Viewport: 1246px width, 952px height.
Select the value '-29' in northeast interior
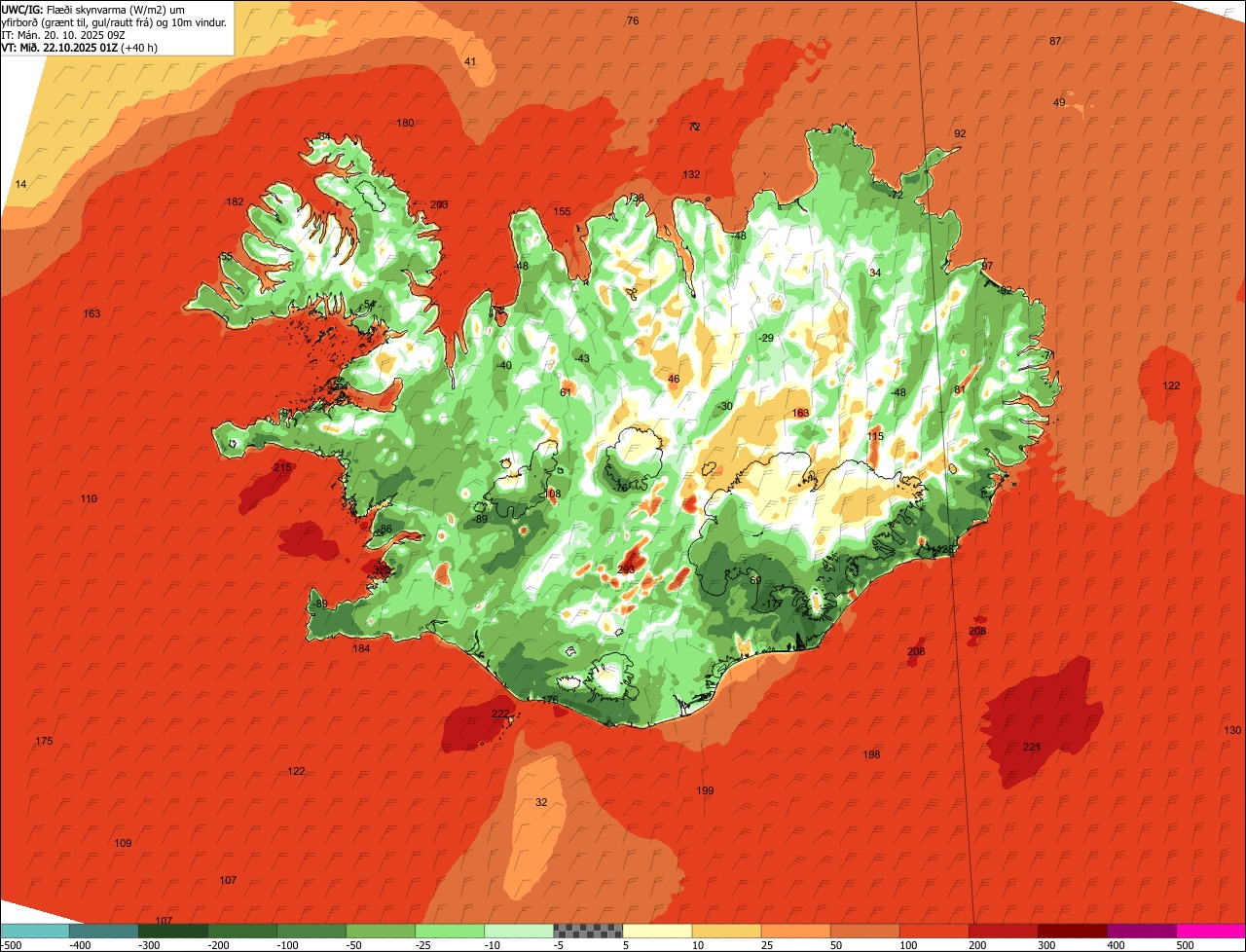click(765, 338)
